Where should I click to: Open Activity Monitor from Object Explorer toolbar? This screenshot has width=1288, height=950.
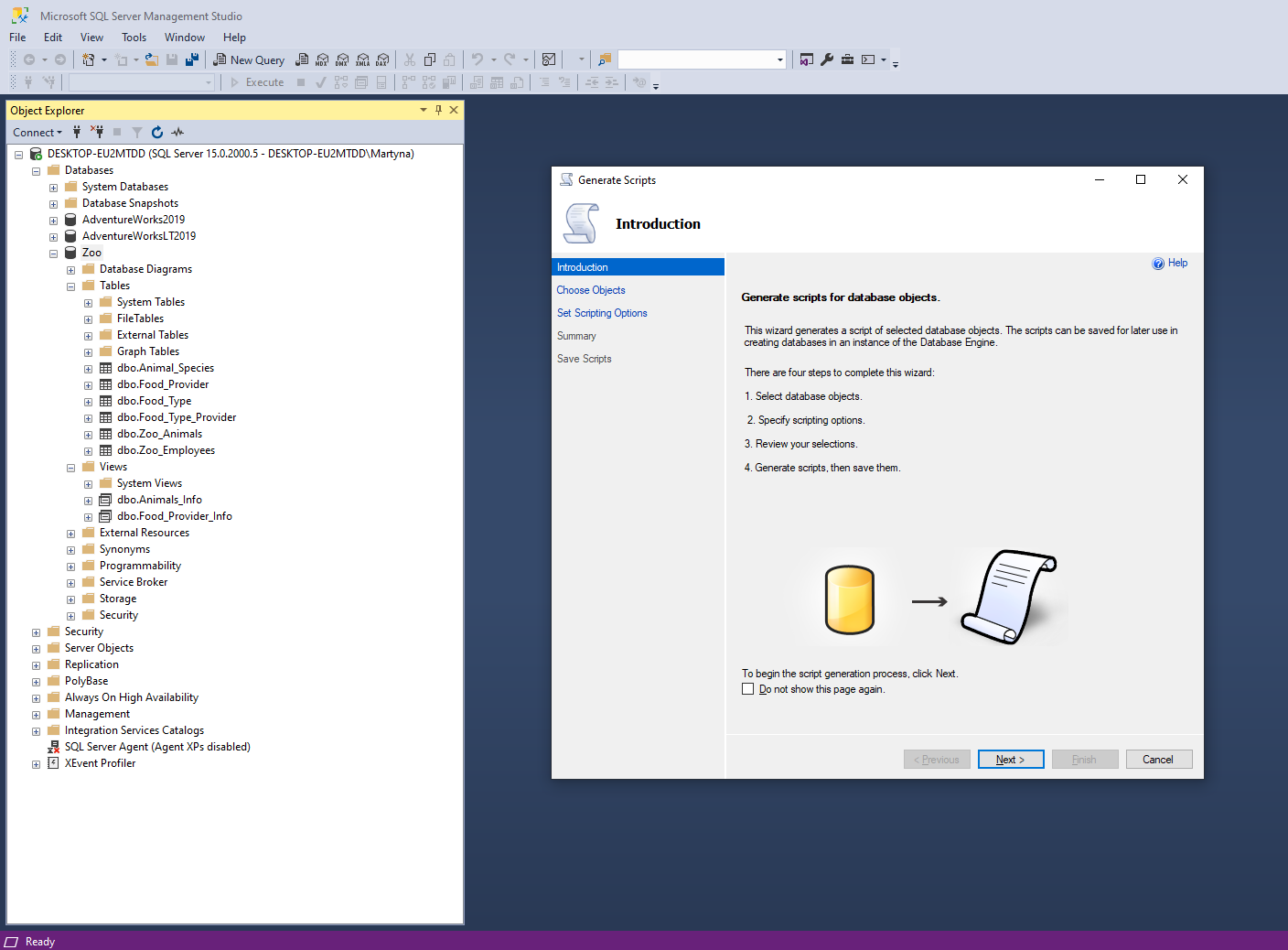[177, 132]
